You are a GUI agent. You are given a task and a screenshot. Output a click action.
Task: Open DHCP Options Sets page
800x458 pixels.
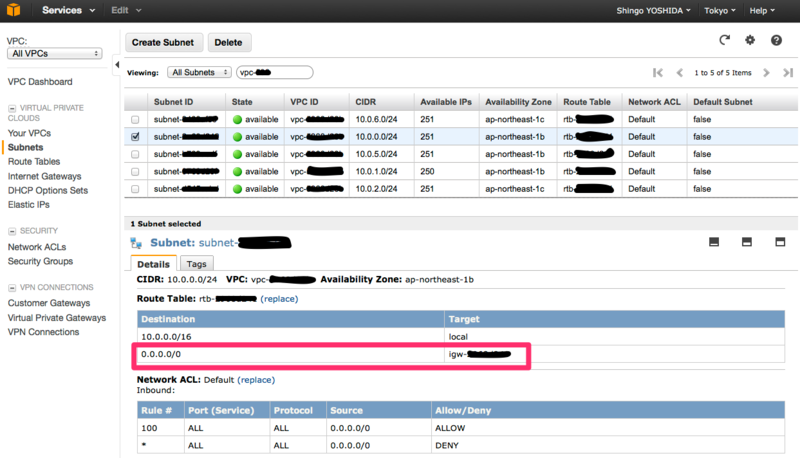tap(47, 191)
